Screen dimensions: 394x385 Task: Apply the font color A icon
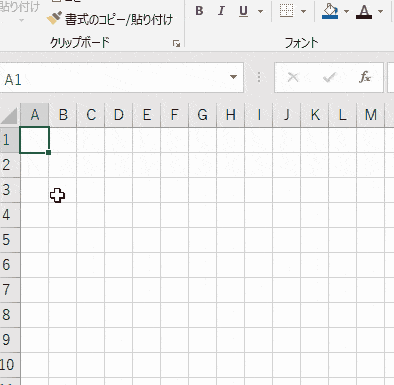point(364,11)
